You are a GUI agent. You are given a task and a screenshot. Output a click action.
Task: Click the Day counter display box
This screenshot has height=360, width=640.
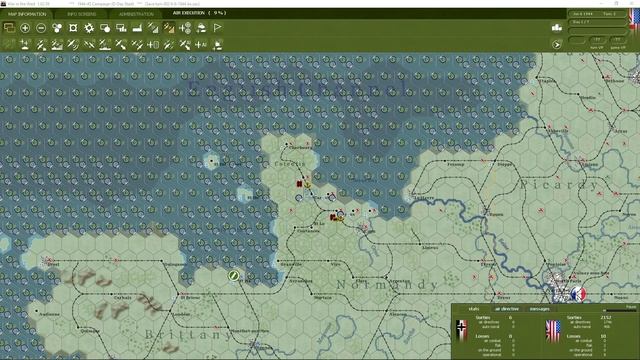pyautogui.click(x=598, y=22)
